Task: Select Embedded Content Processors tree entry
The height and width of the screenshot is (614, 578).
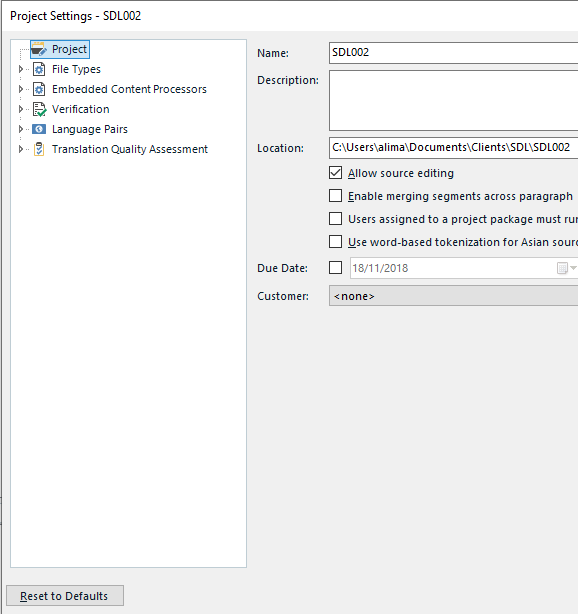Action: click(x=129, y=89)
